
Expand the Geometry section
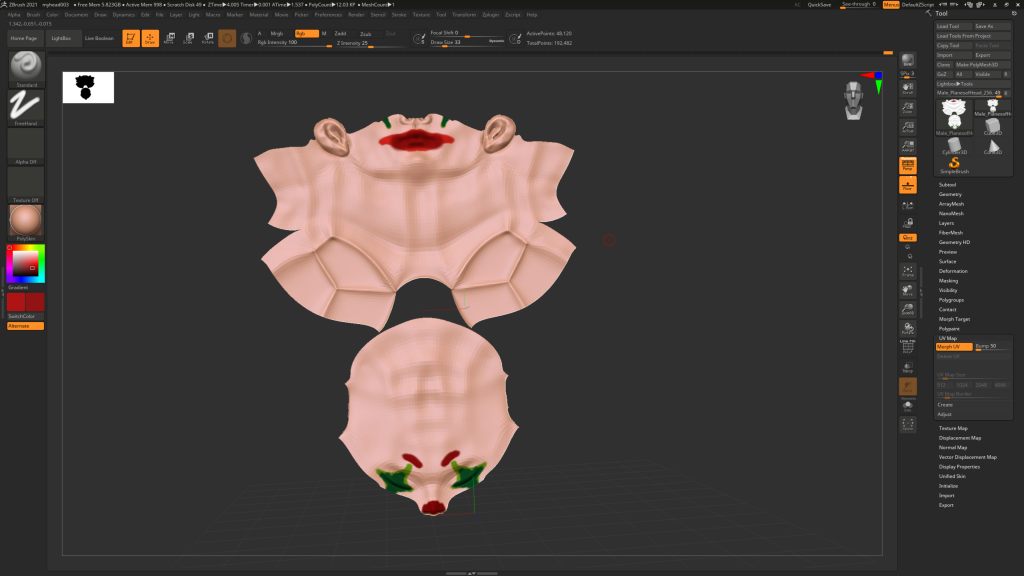coord(950,194)
